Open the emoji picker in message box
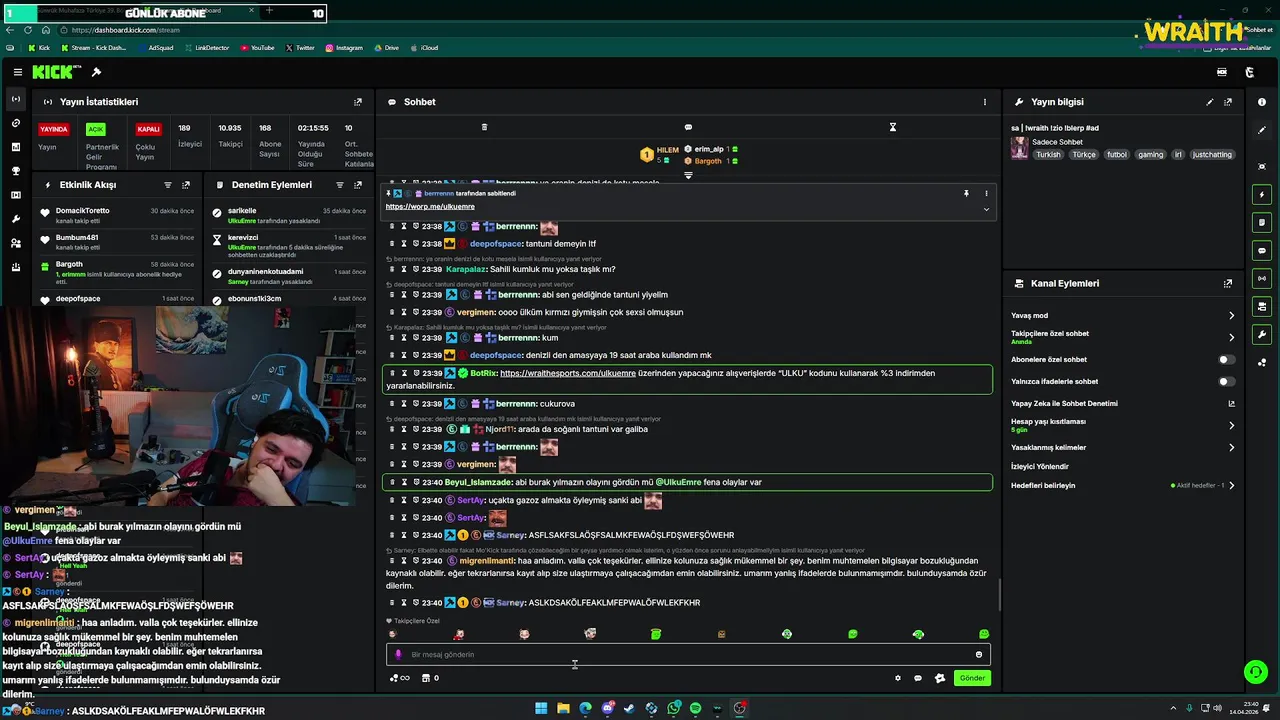 [979, 654]
